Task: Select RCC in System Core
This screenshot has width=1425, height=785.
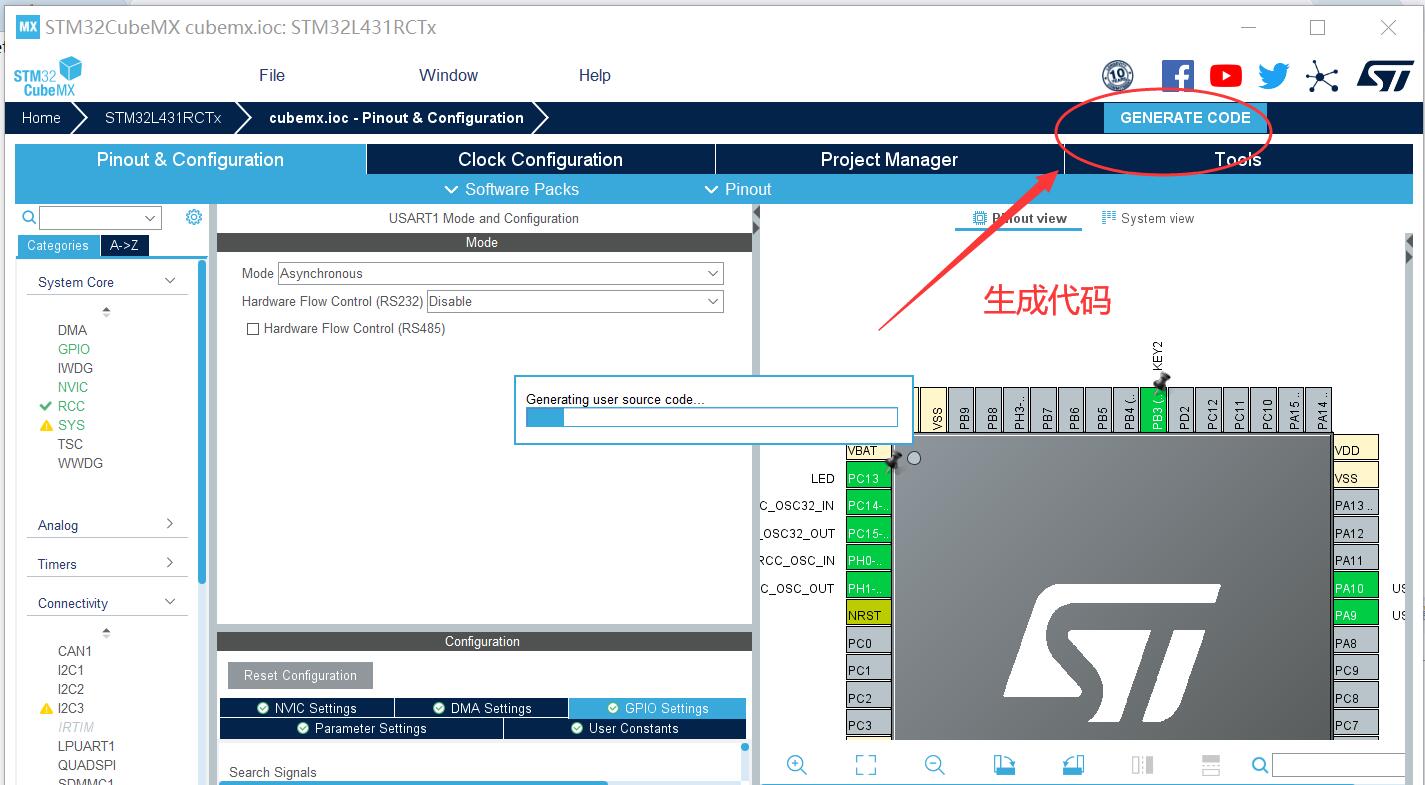Action: [x=71, y=406]
